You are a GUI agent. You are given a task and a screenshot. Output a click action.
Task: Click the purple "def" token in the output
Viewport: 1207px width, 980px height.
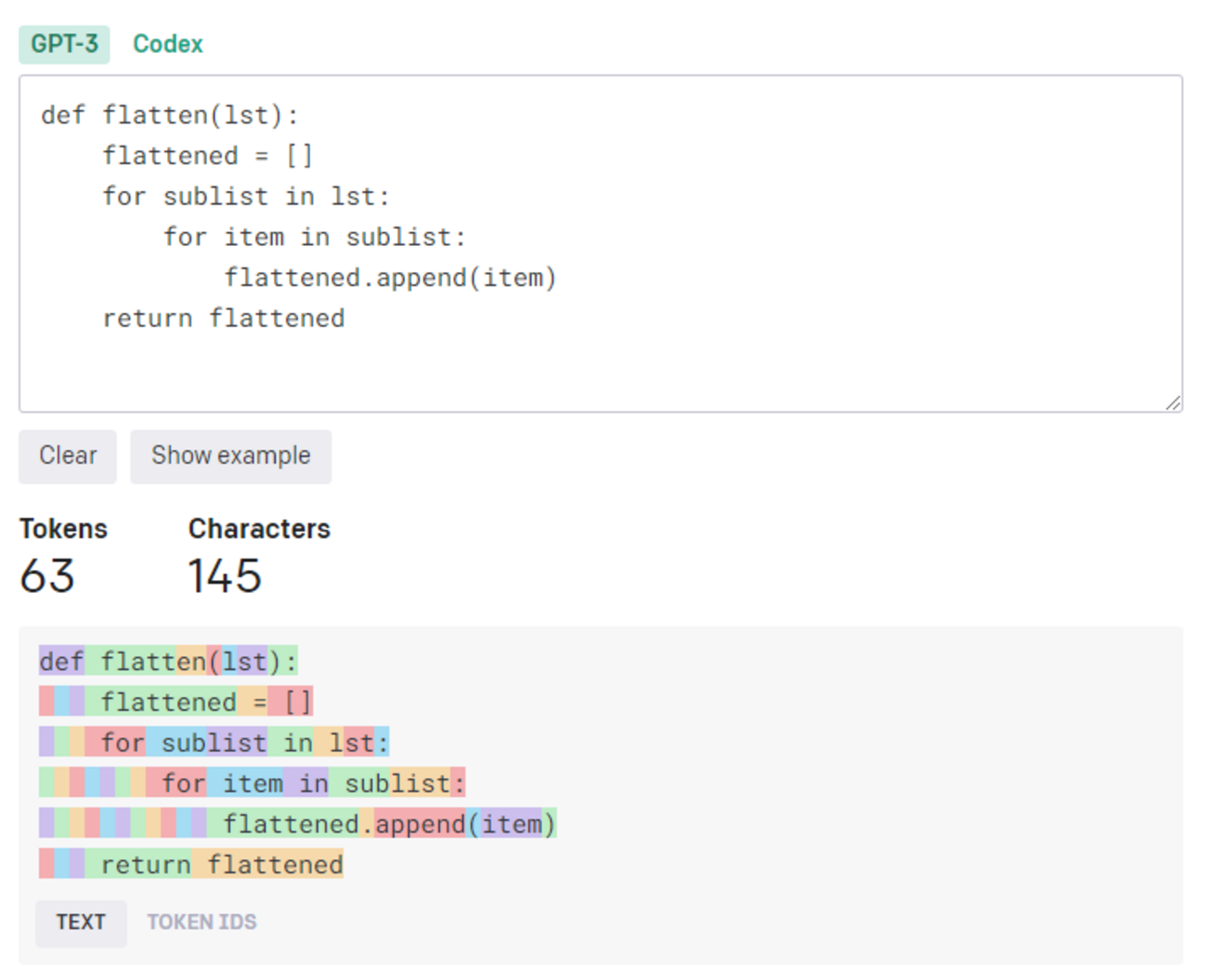tap(61, 662)
